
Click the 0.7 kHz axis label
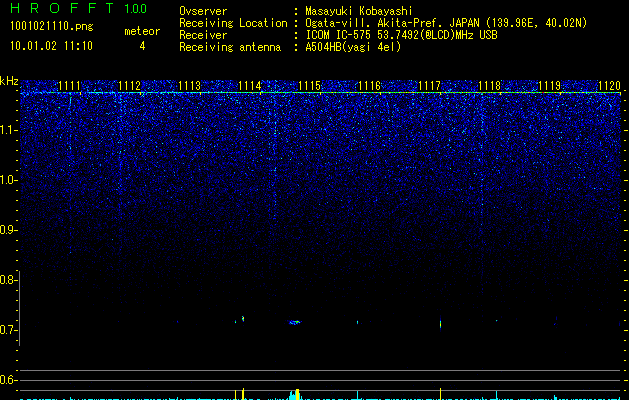(8, 330)
